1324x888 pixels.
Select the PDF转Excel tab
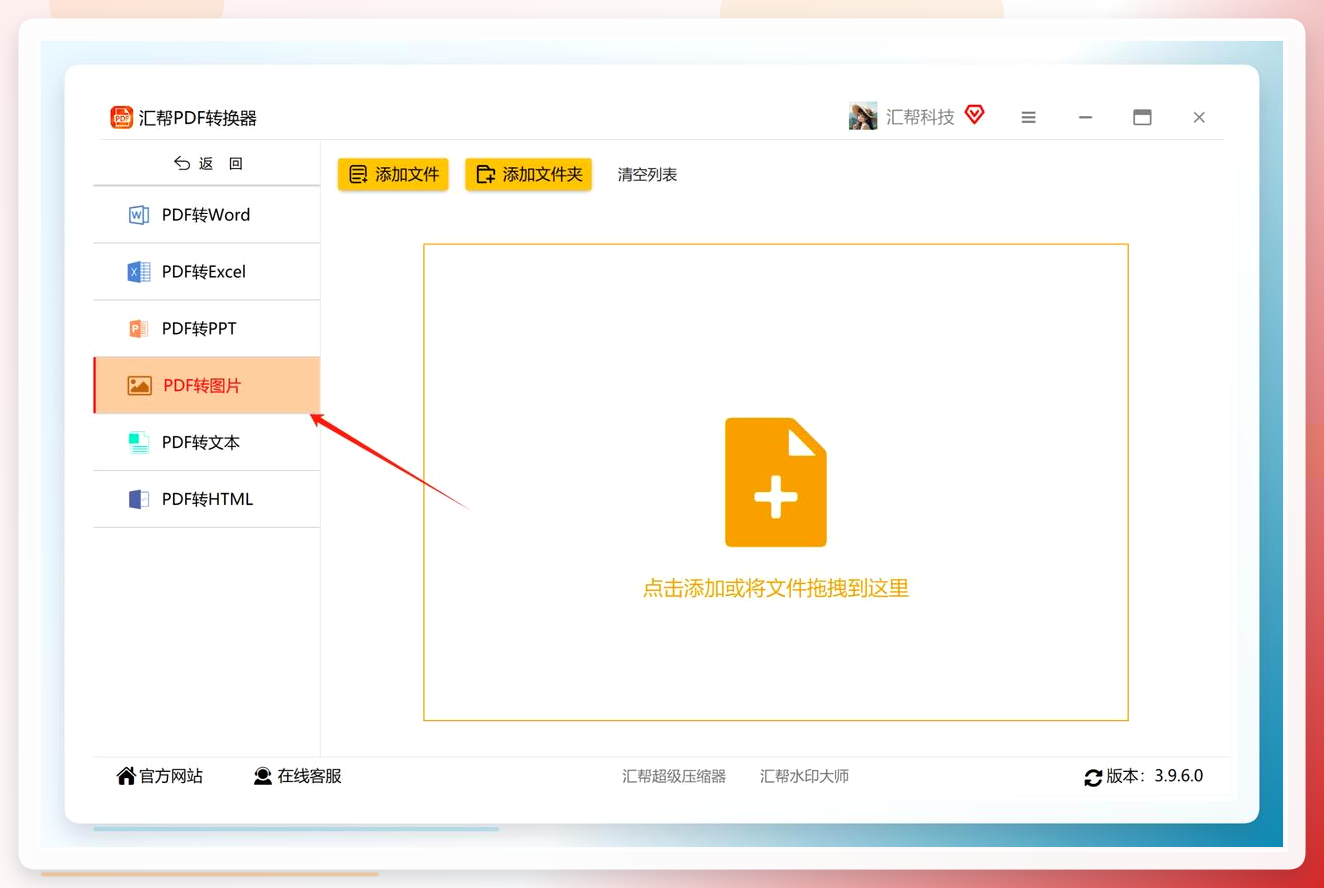click(x=207, y=272)
